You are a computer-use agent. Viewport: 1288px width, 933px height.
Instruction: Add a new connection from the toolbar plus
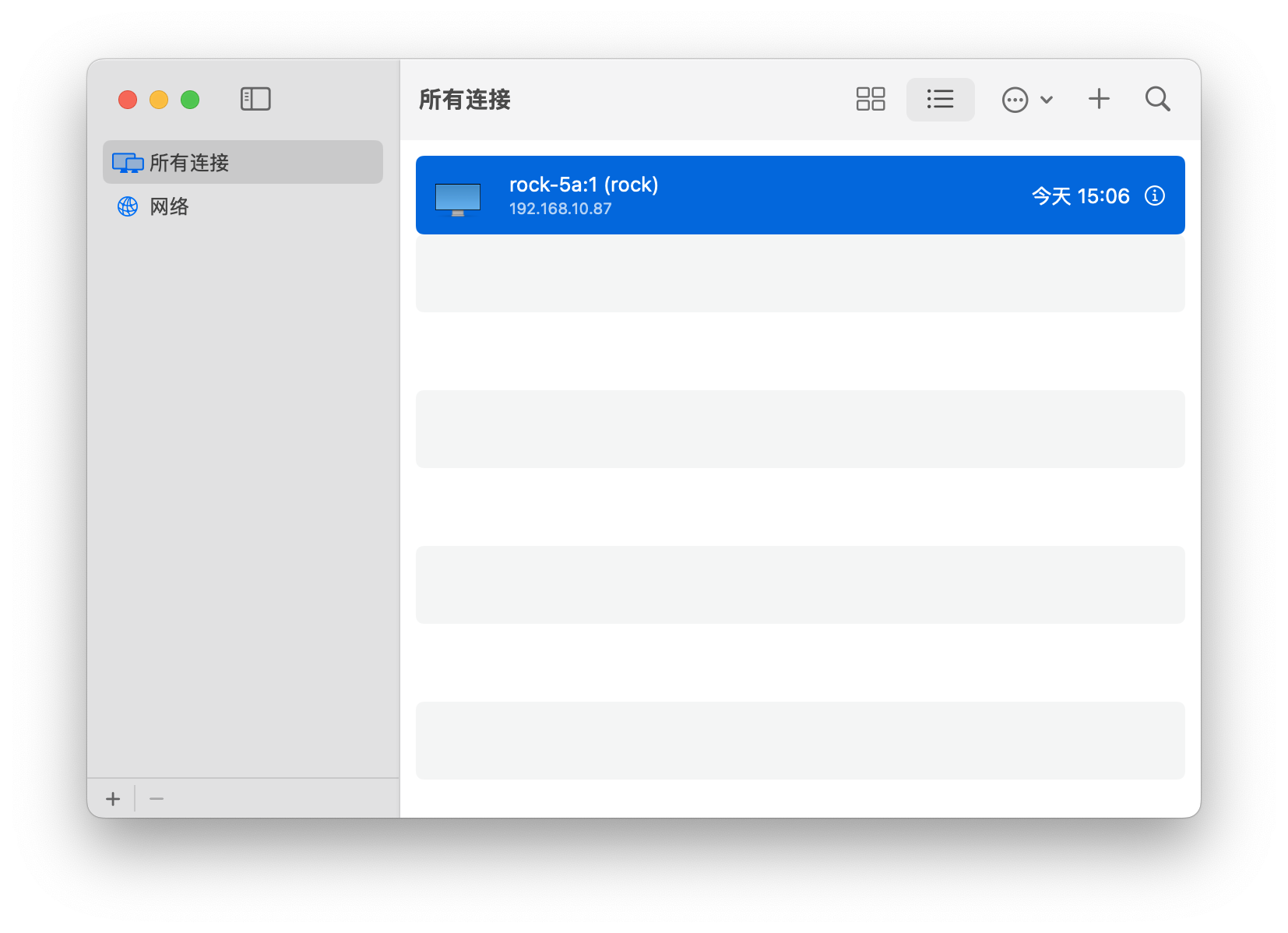(x=1099, y=99)
